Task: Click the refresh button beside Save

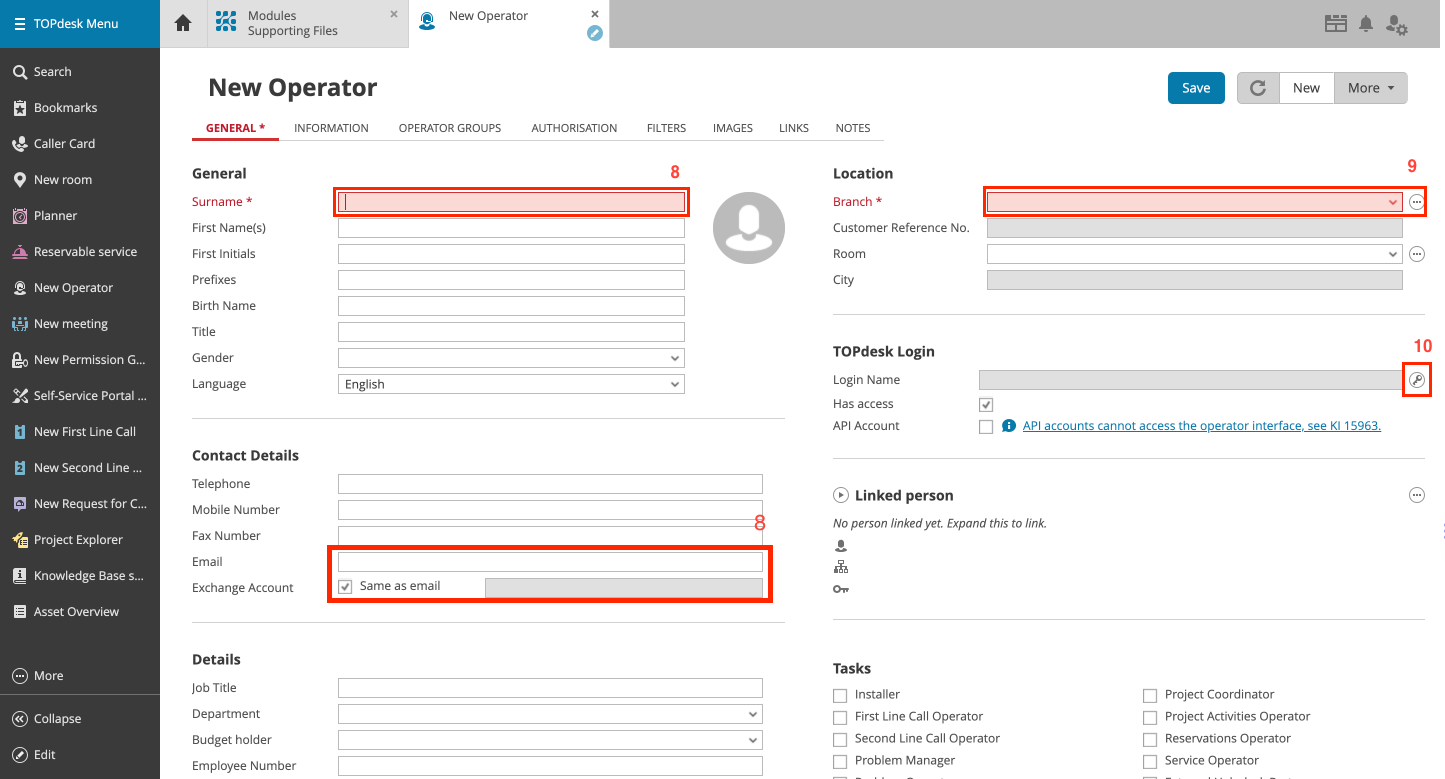Action: click(1258, 88)
